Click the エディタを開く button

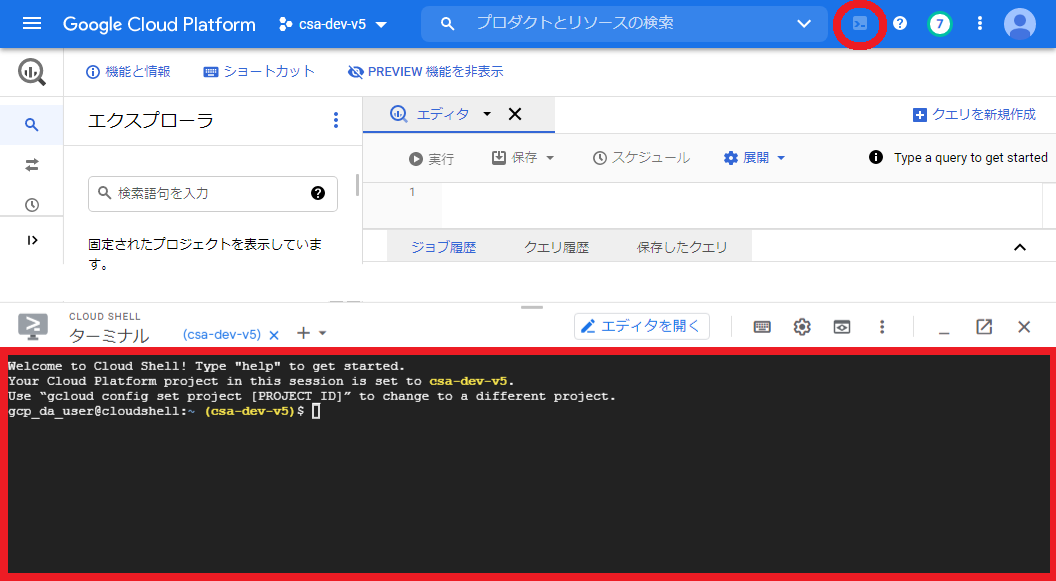[x=641, y=326]
